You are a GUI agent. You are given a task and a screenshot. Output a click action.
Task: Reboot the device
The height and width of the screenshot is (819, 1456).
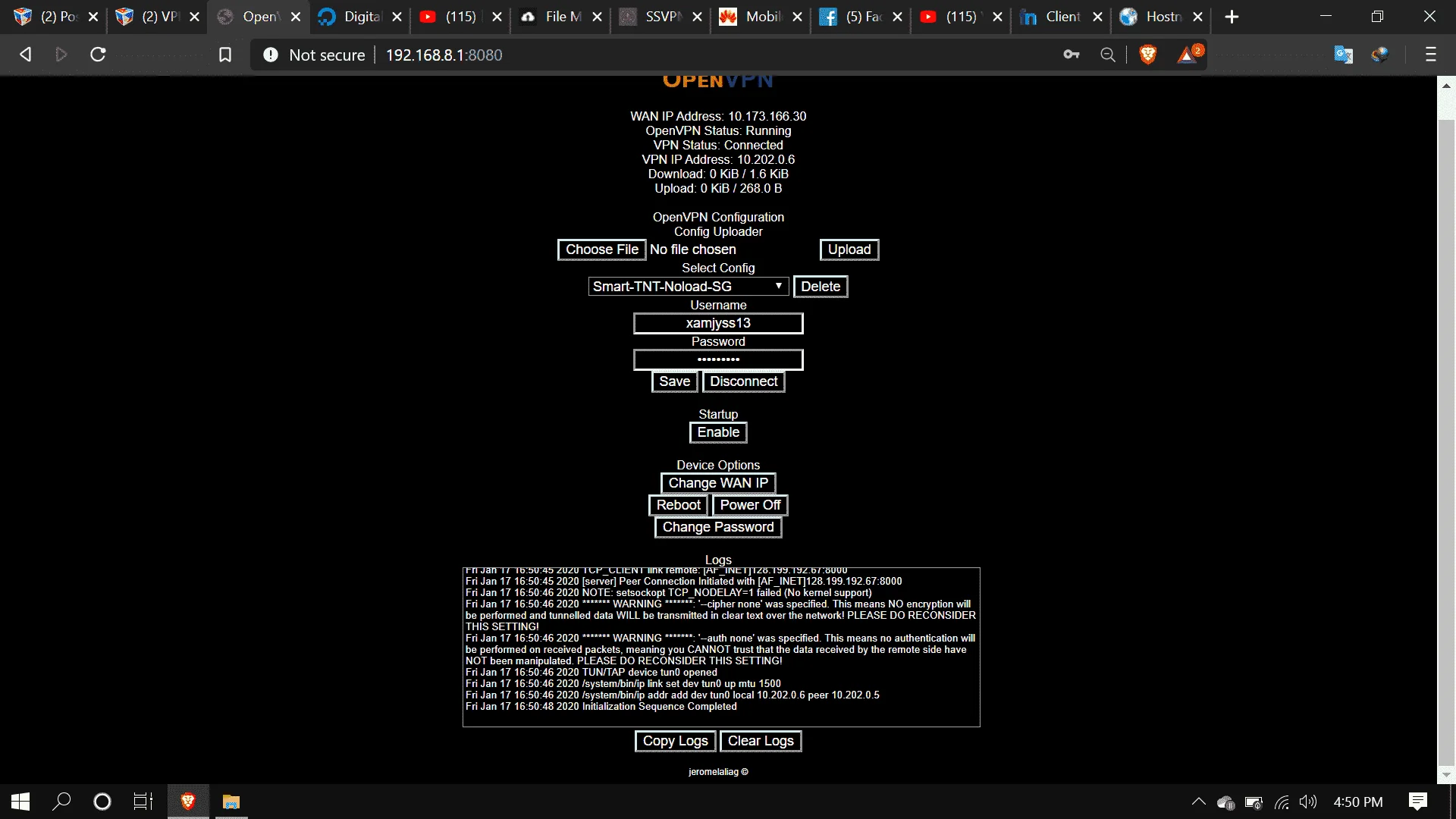679,505
